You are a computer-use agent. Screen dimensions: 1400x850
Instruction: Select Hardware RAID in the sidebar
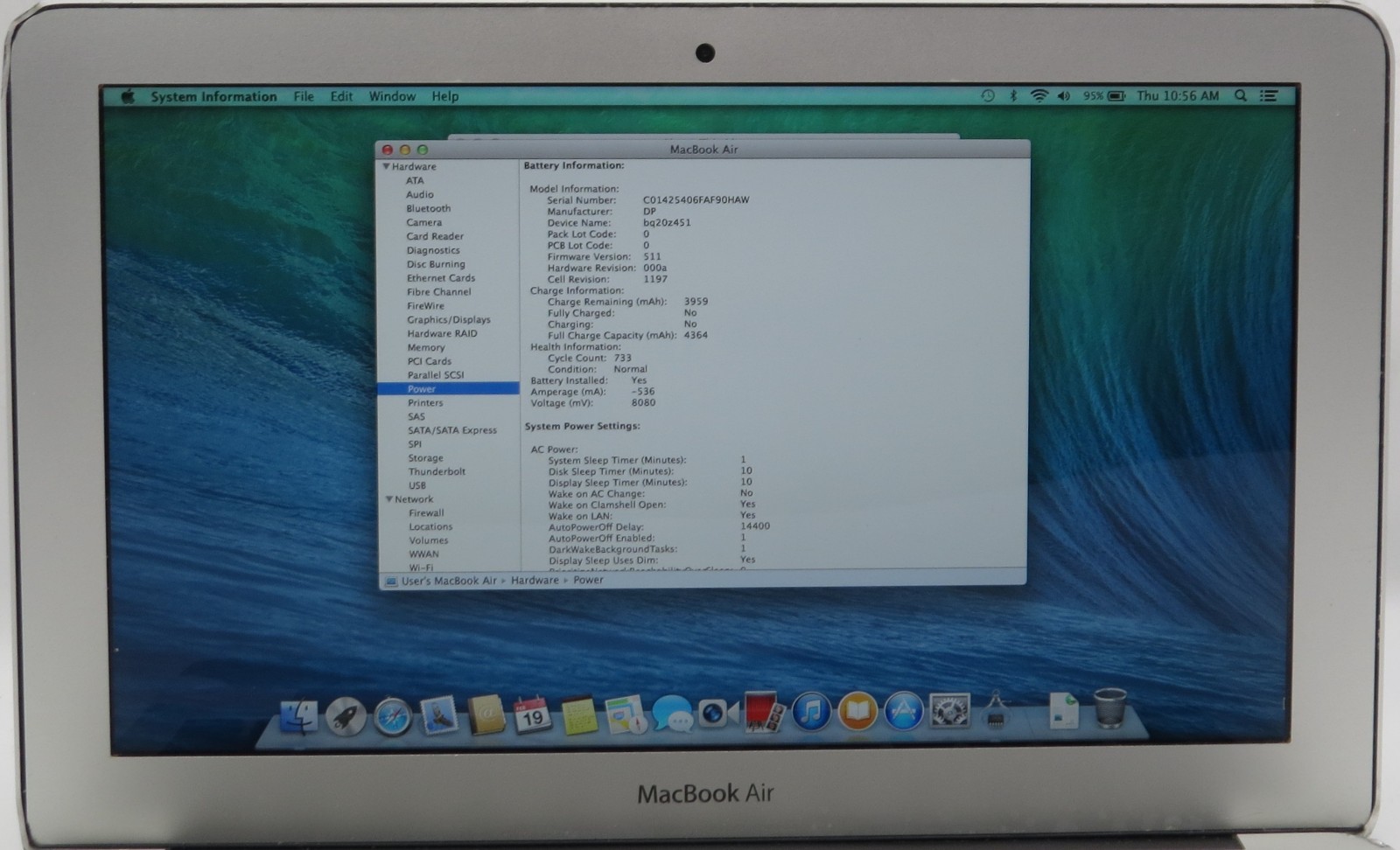[442, 333]
